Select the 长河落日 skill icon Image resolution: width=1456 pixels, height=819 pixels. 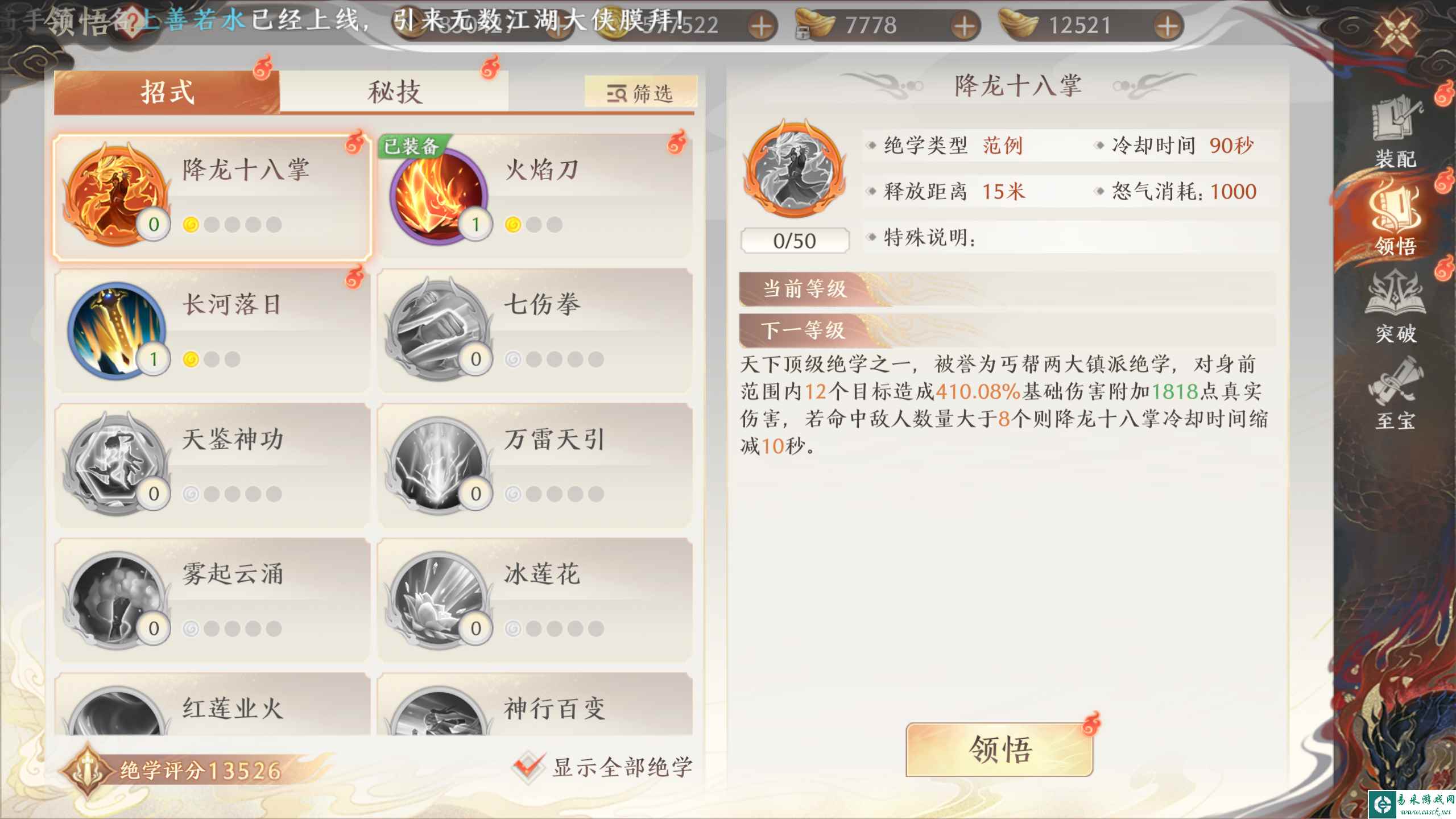[117, 331]
